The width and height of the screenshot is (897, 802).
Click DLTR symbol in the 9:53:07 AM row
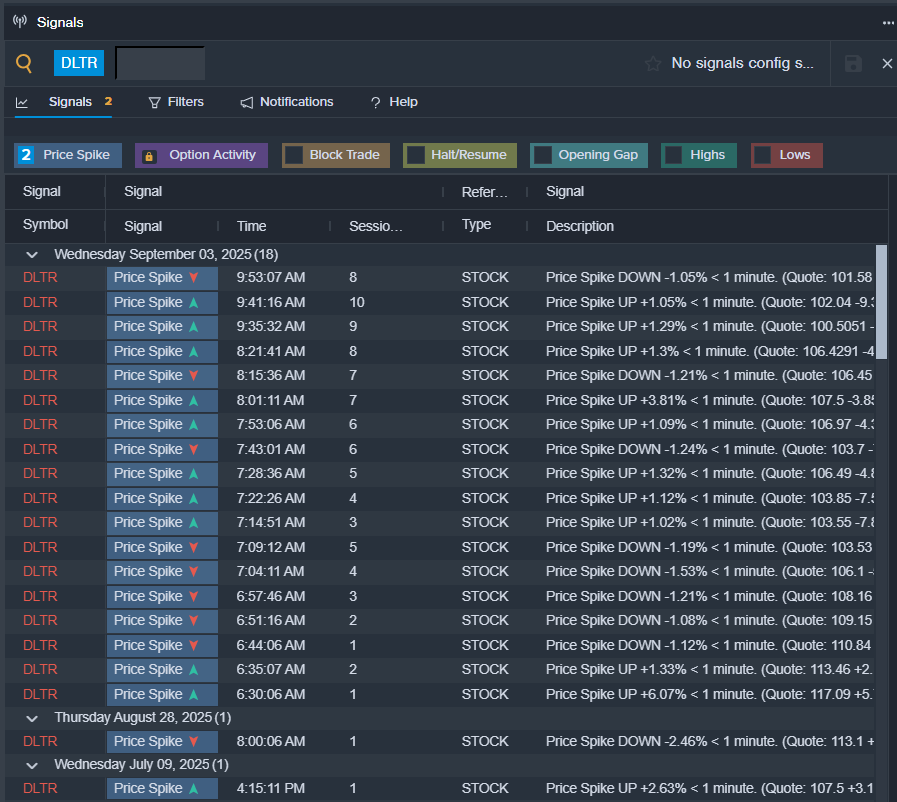(x=40, y=277)
